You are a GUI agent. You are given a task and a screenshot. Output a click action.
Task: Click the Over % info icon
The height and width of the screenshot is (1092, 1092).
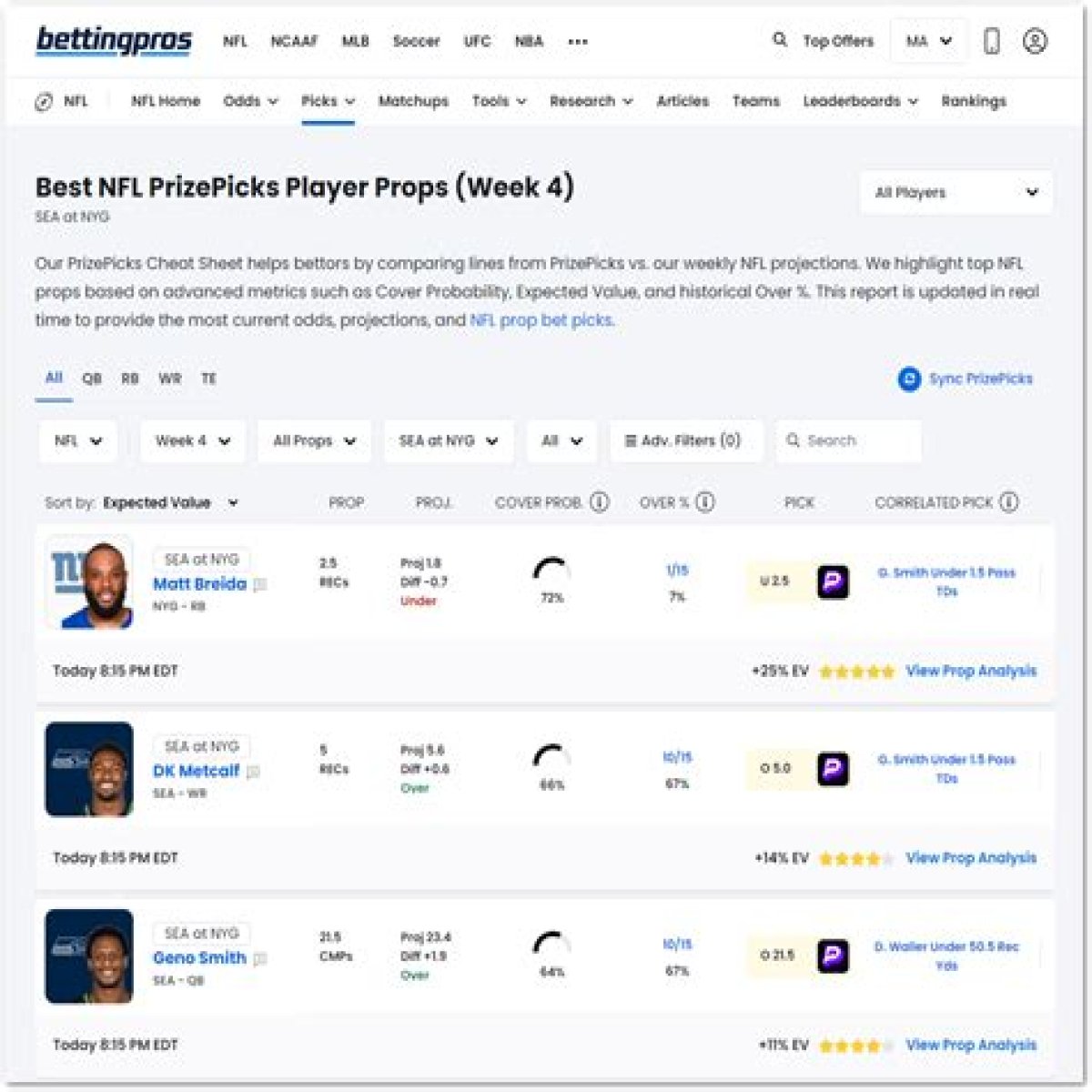click(x=705, y=502)
